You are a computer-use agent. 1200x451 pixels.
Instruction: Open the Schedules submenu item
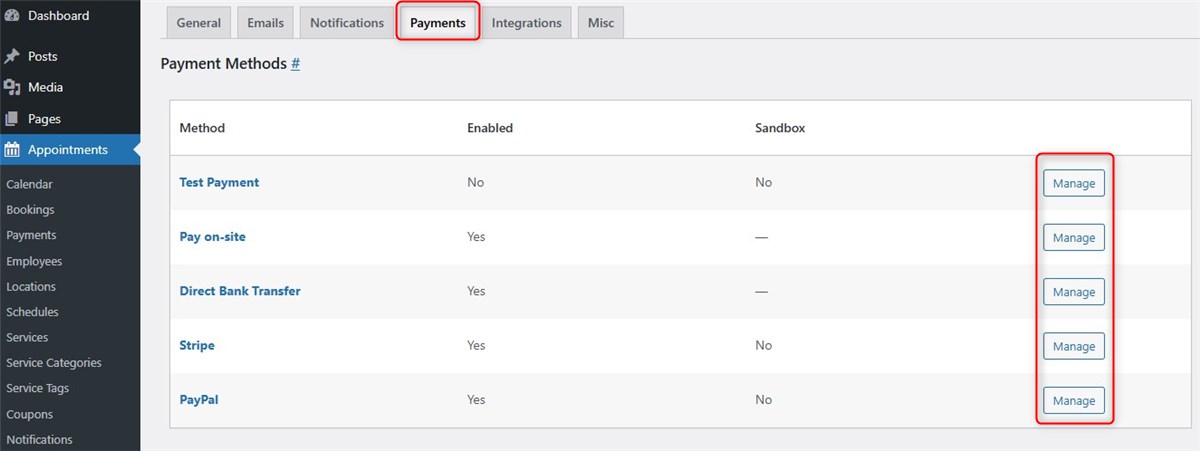point(32,312)
